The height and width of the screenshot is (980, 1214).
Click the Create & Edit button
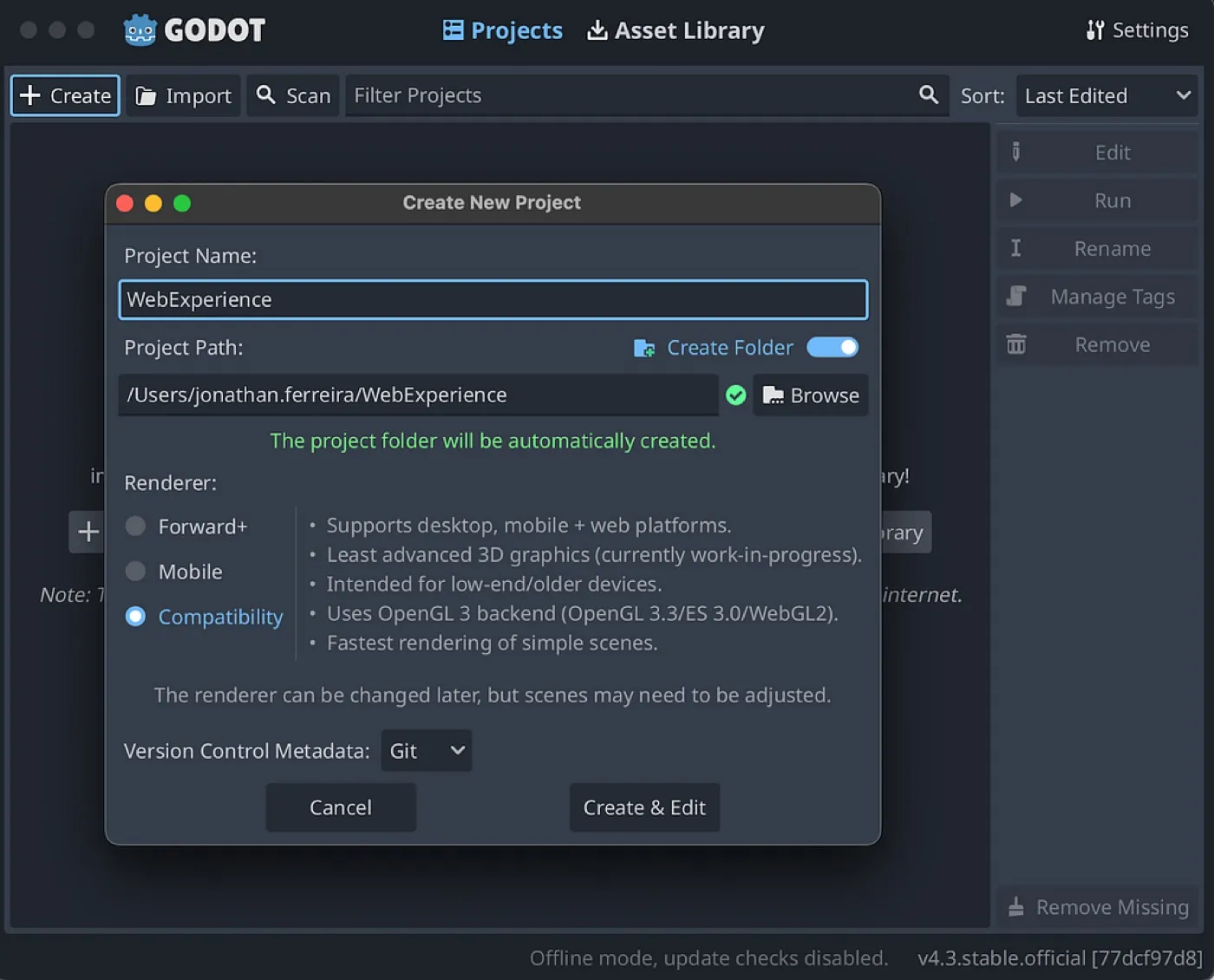pyautogui.click(x=644, y=807)
